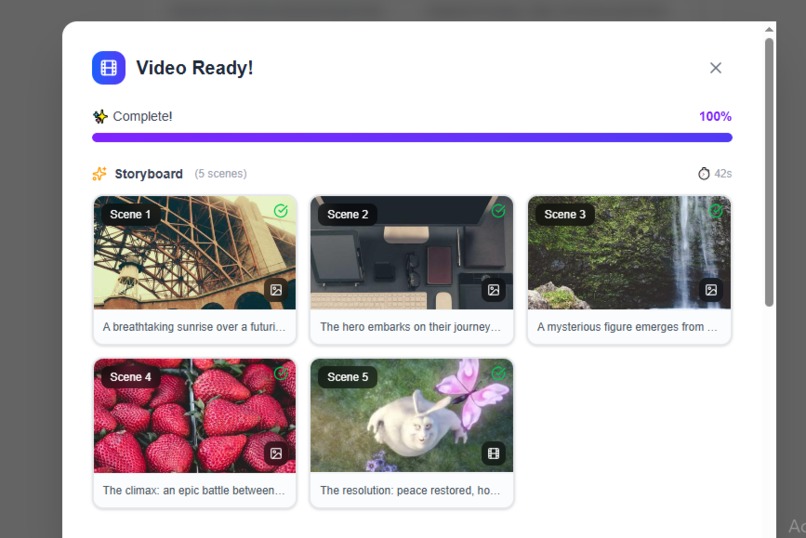Click caption 'The hero embarks on their journey...'
806x538 pixels.
[x=410, y=327]
